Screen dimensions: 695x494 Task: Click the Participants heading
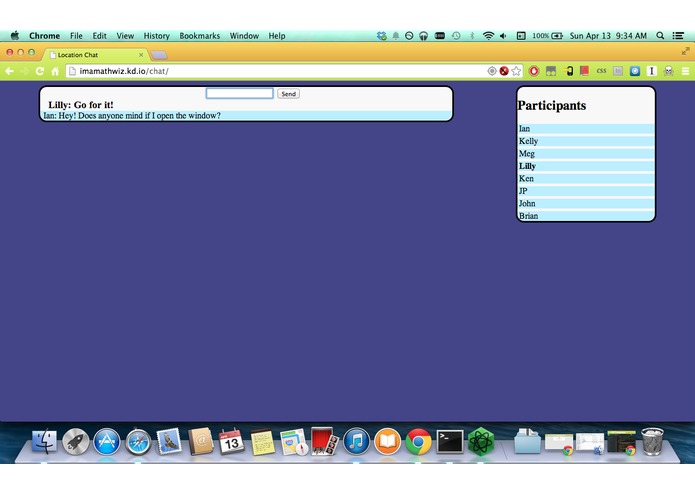pos(551,105)
